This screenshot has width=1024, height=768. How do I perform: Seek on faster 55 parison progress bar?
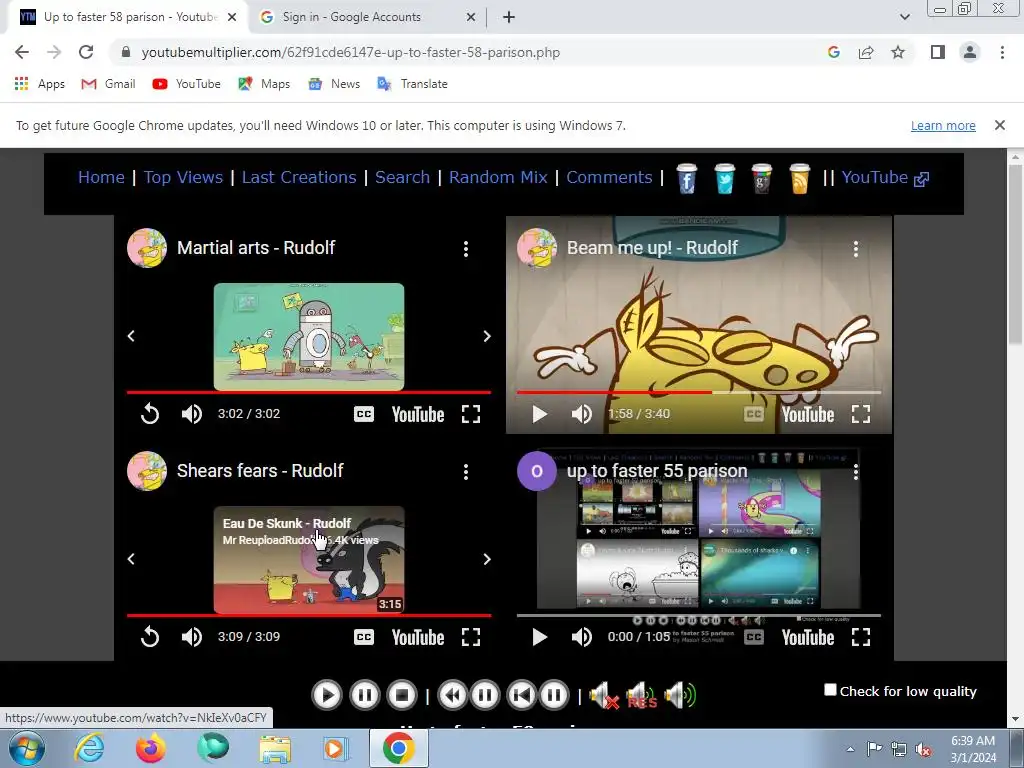coord(699,615)
